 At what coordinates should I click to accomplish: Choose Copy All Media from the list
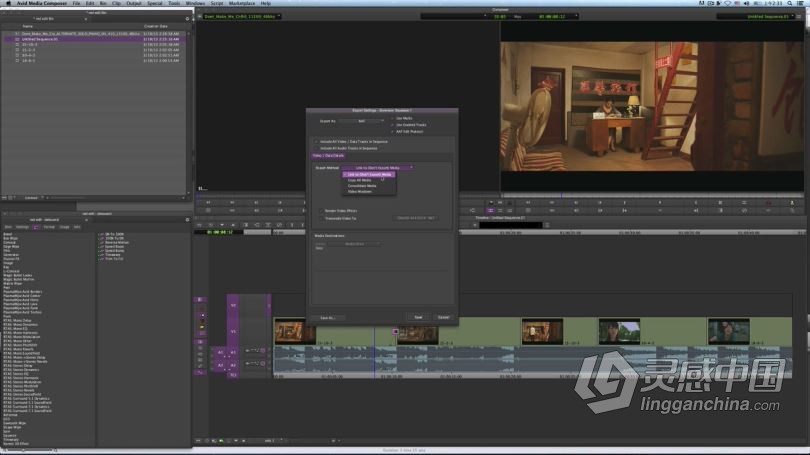pyautogui.click(x=360, y=180)
